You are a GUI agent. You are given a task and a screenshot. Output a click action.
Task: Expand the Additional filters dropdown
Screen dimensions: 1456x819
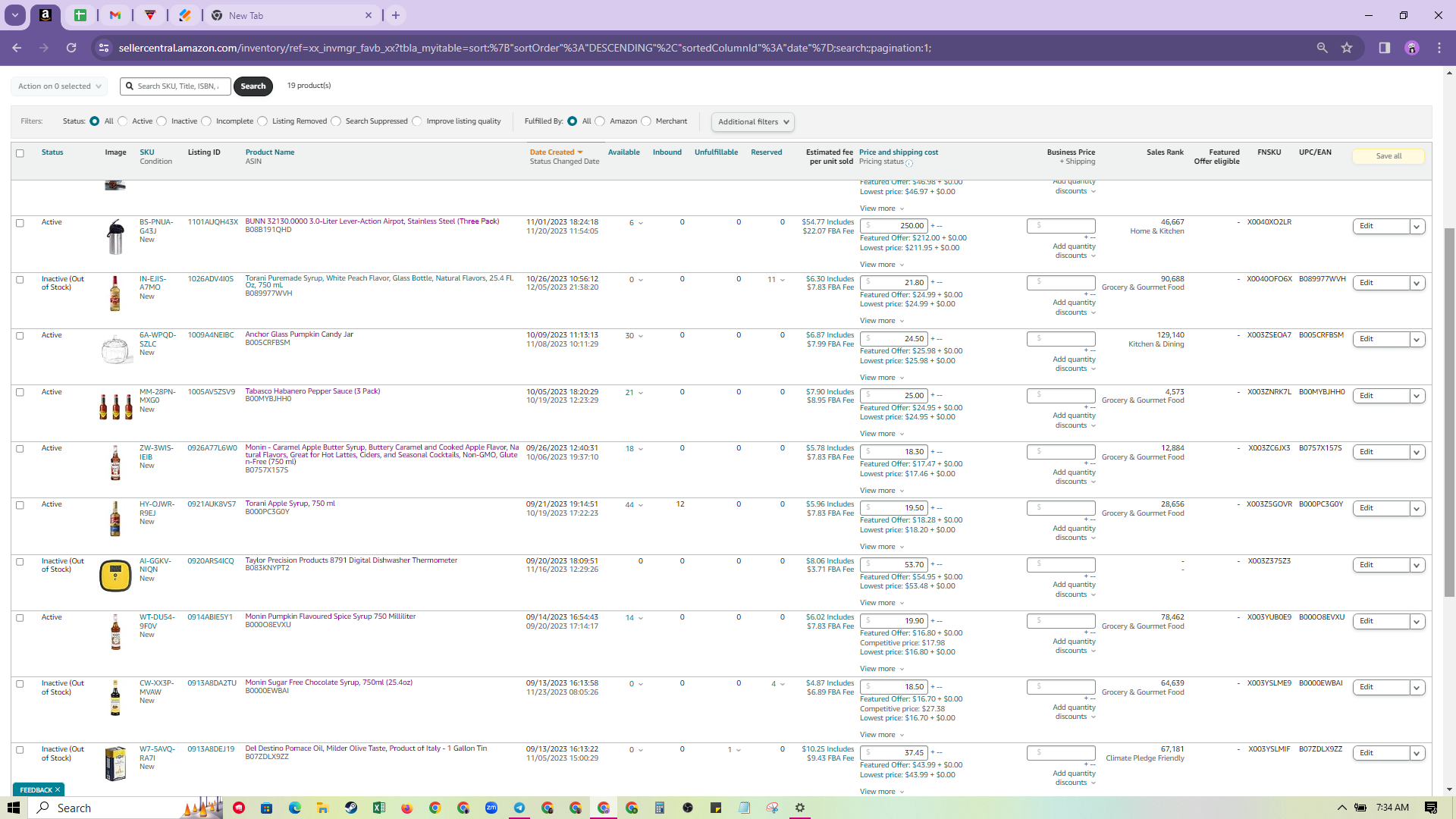[753, 122]
